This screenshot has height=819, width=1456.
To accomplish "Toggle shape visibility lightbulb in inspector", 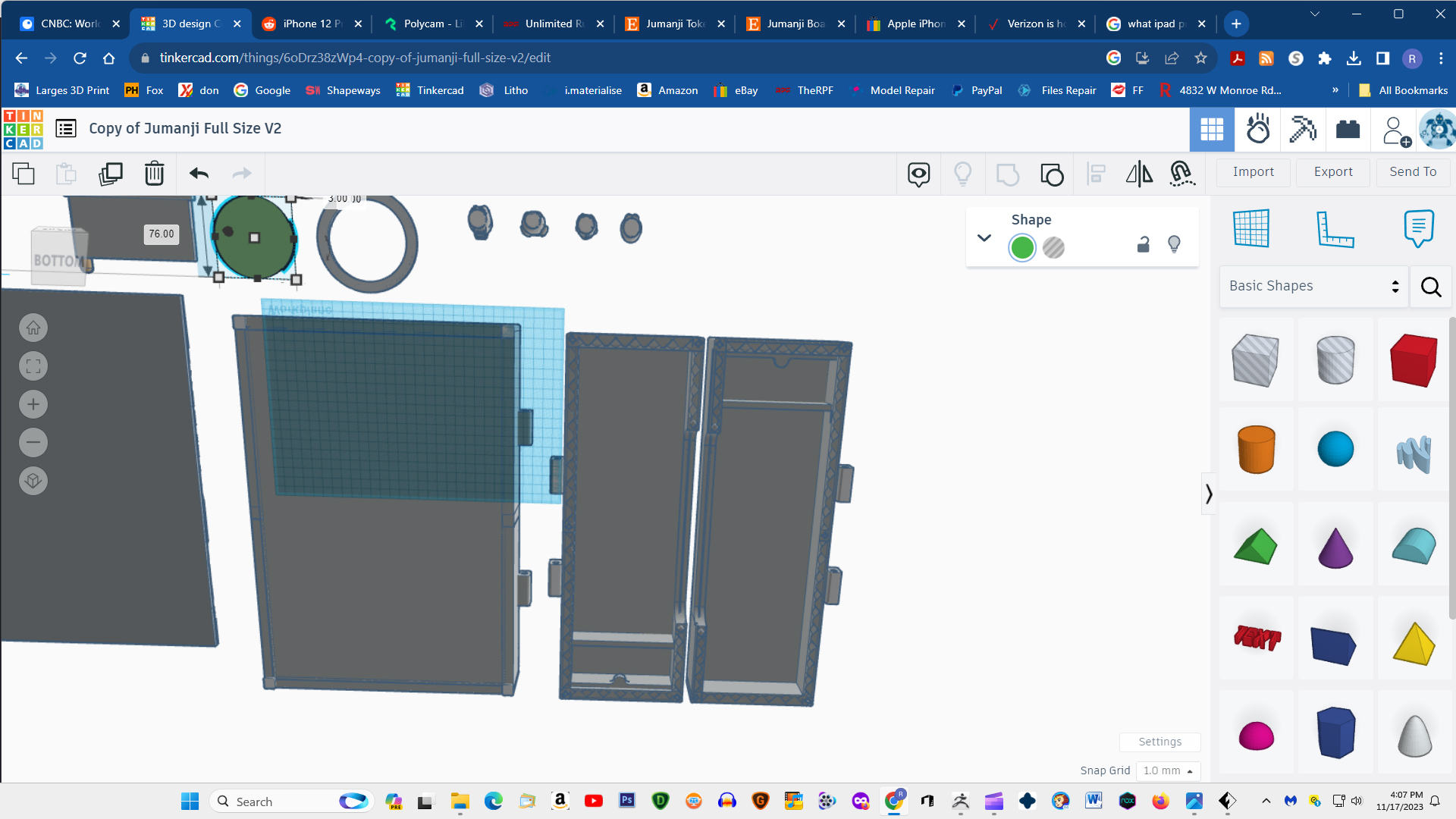I will [x=1174, y=244].
